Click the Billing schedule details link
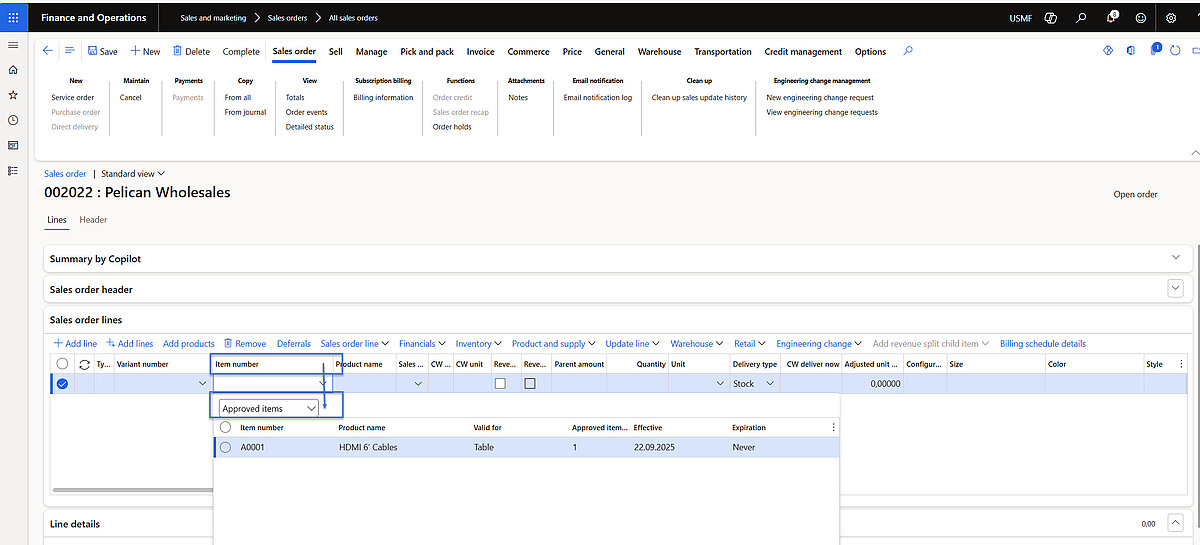 click(x=1042, y=344)
